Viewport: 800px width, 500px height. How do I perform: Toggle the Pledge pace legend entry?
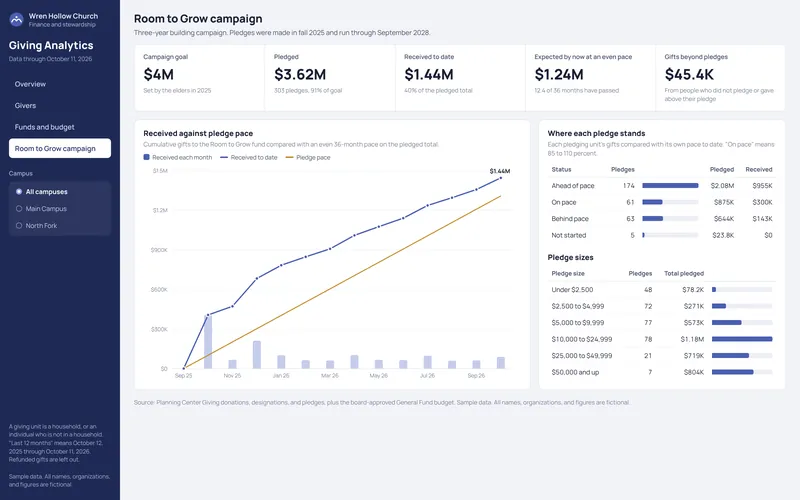[x=308, y=158]
